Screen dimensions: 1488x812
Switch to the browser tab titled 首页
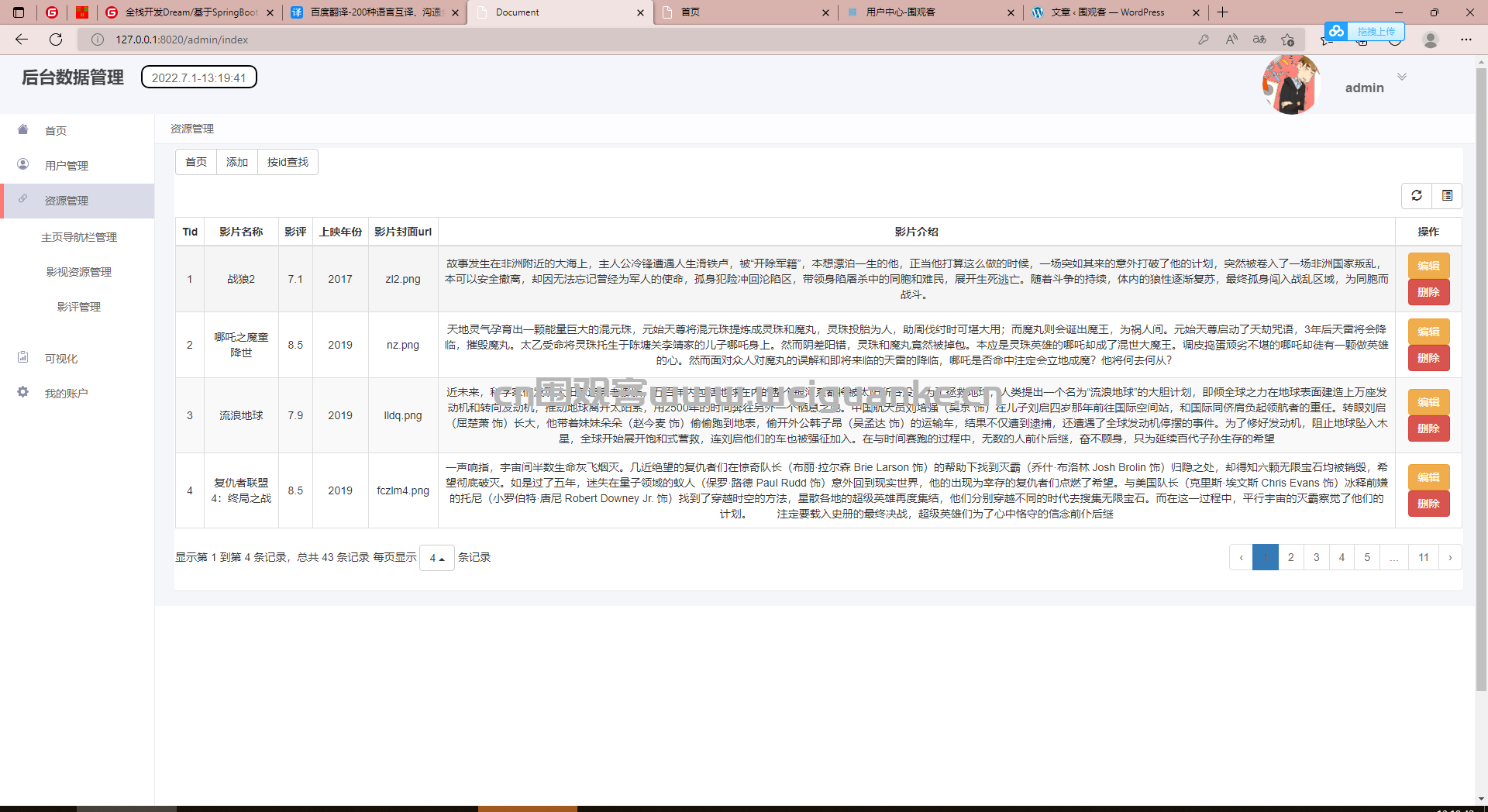[745, 12]
